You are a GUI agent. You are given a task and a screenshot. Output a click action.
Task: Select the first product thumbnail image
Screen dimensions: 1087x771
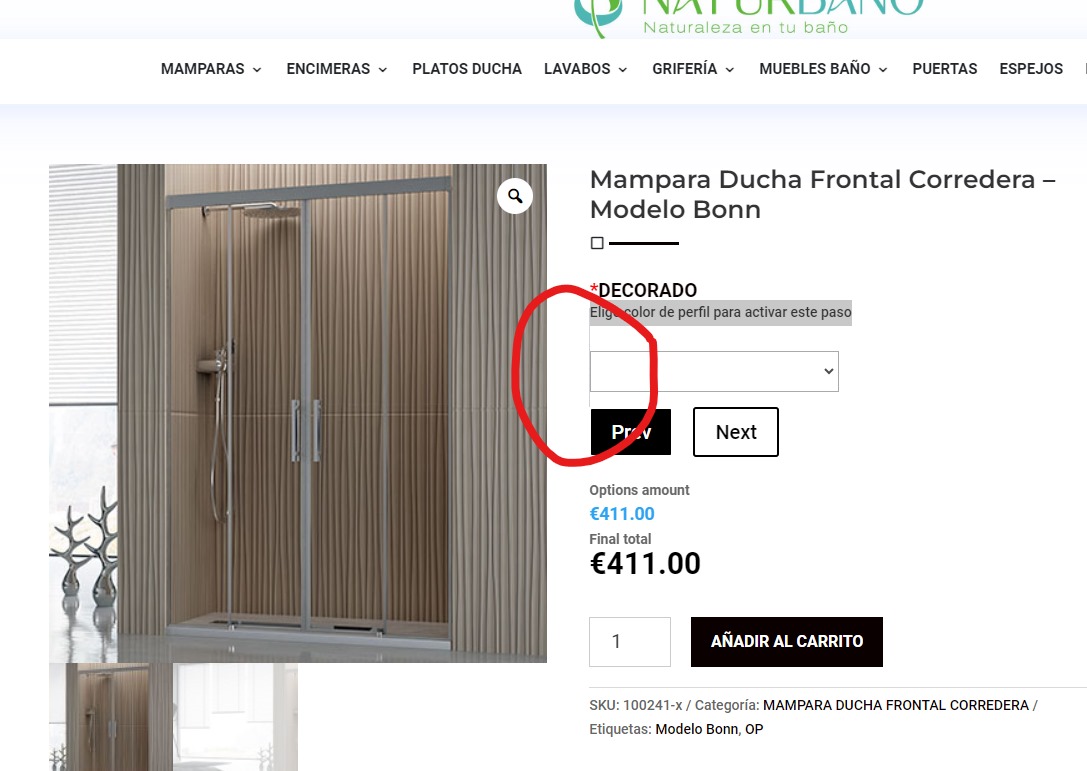(111, 717)
